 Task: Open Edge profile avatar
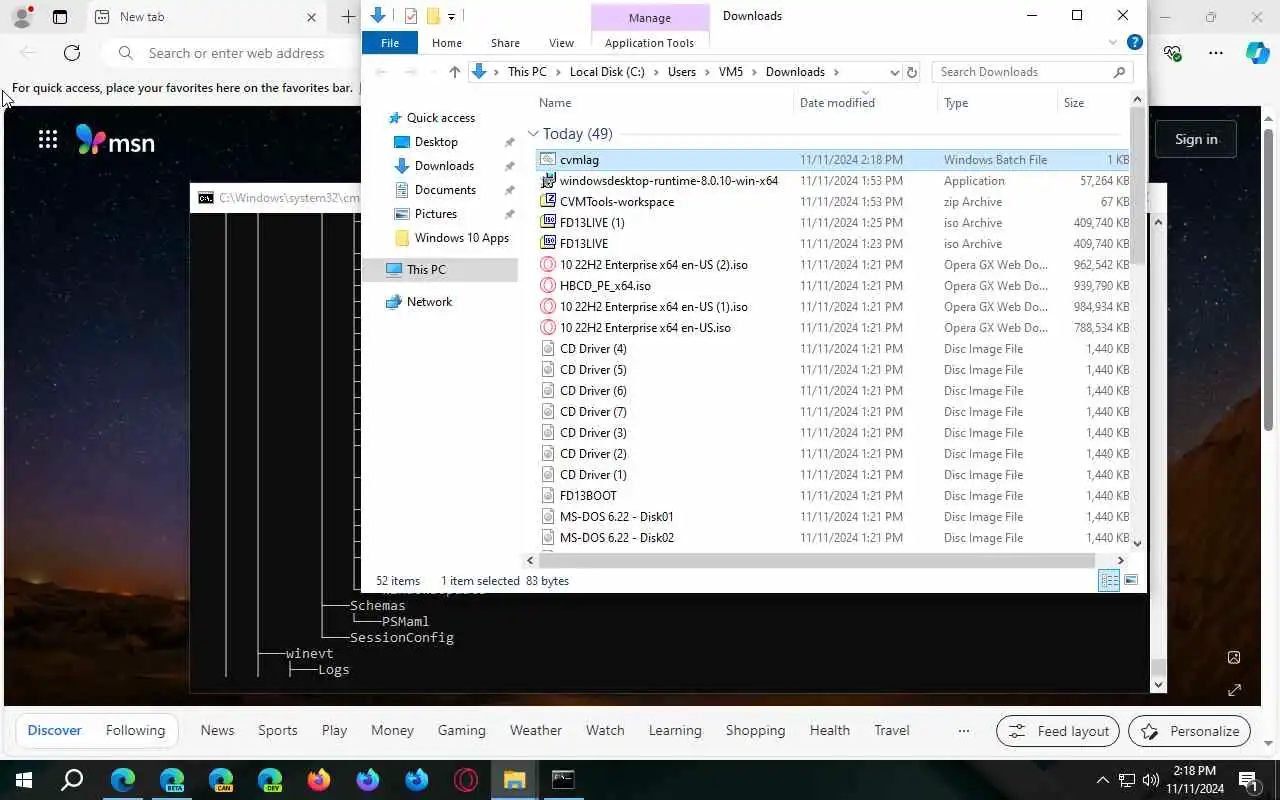[x=22, y=17]
